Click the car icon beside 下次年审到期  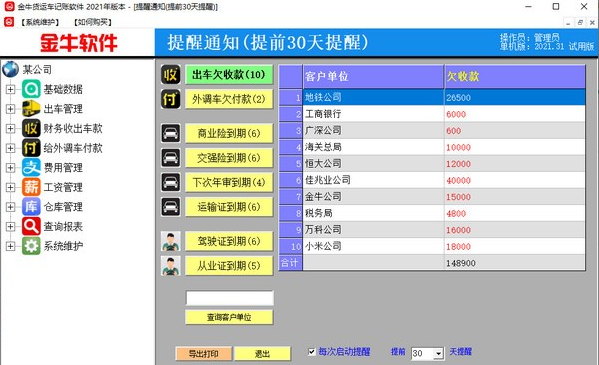pyautogui.click(x=170, y=182)
